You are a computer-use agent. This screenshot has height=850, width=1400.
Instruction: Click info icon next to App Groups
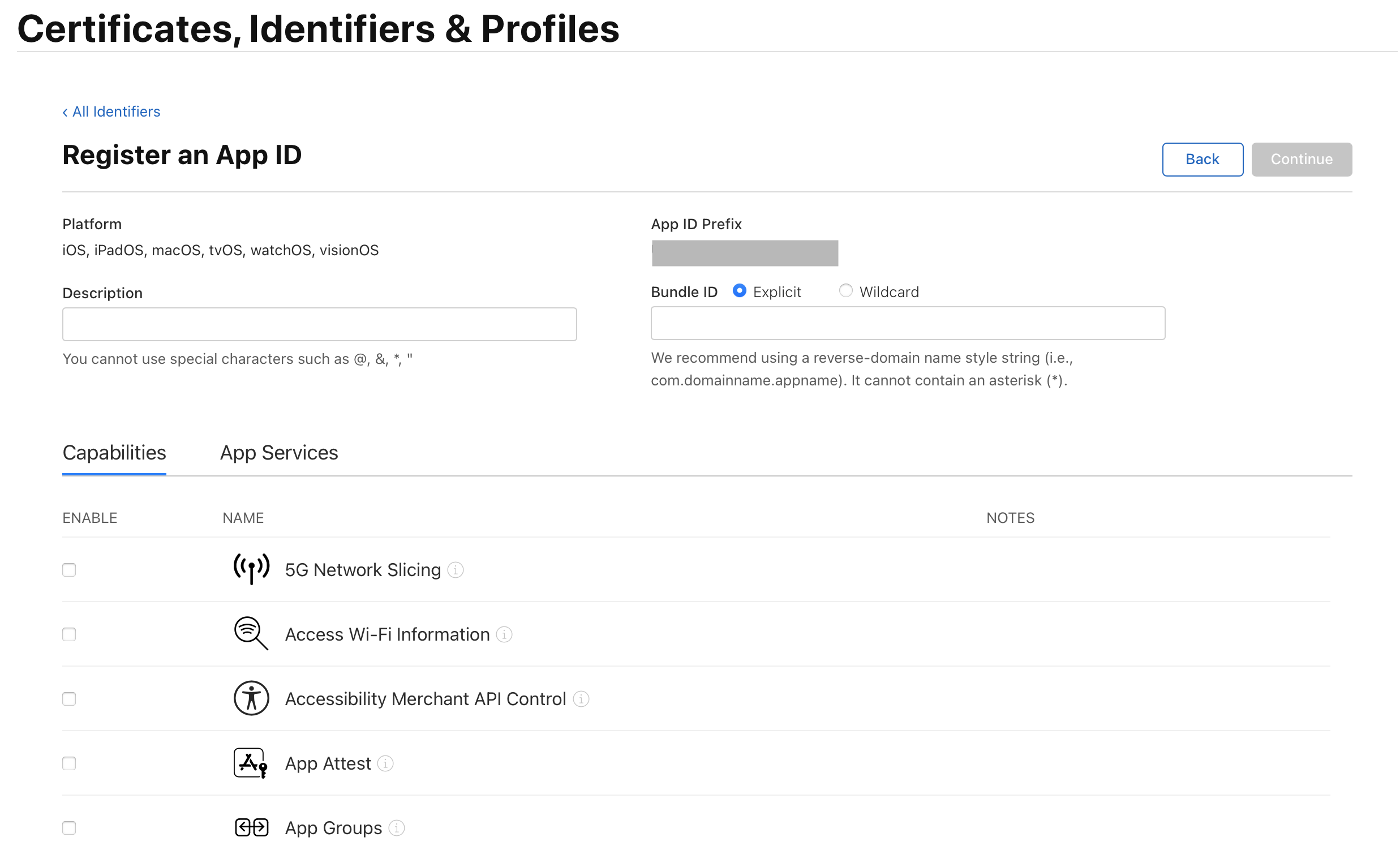[397, 828]
